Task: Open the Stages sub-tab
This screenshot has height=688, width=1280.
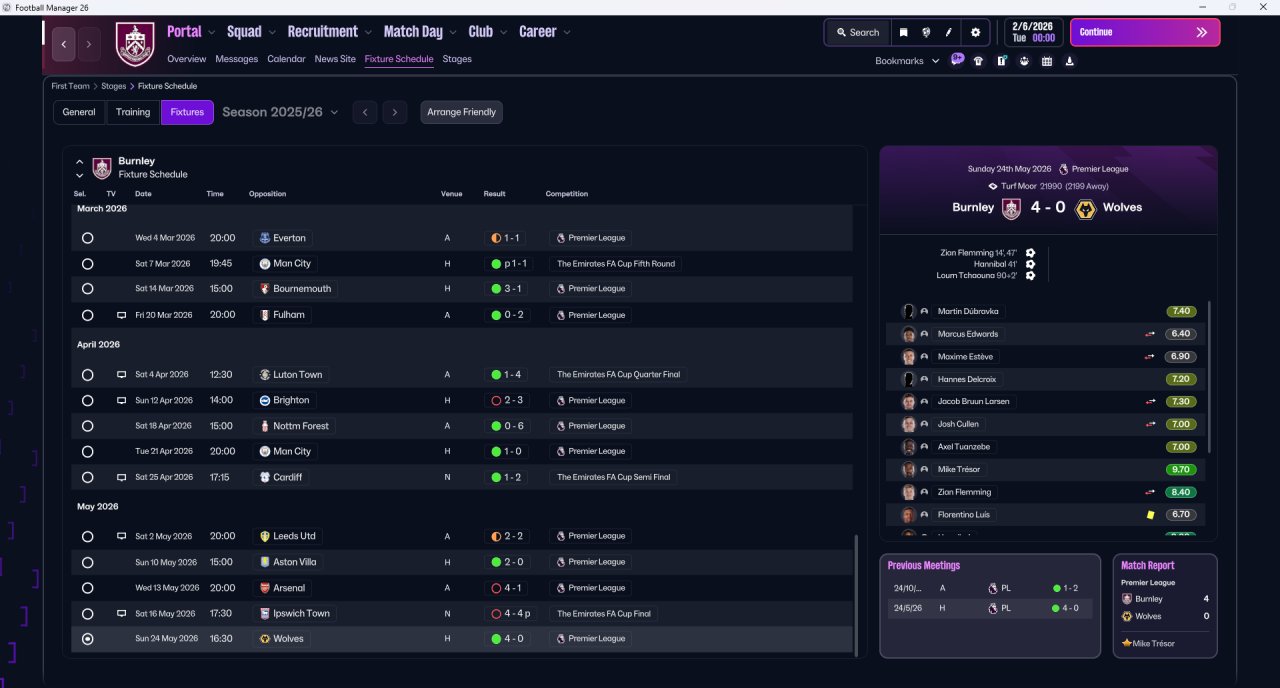Action: tap(457, 59)
